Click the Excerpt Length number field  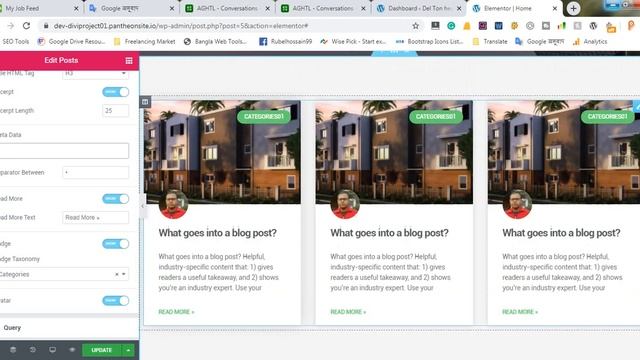116,111
